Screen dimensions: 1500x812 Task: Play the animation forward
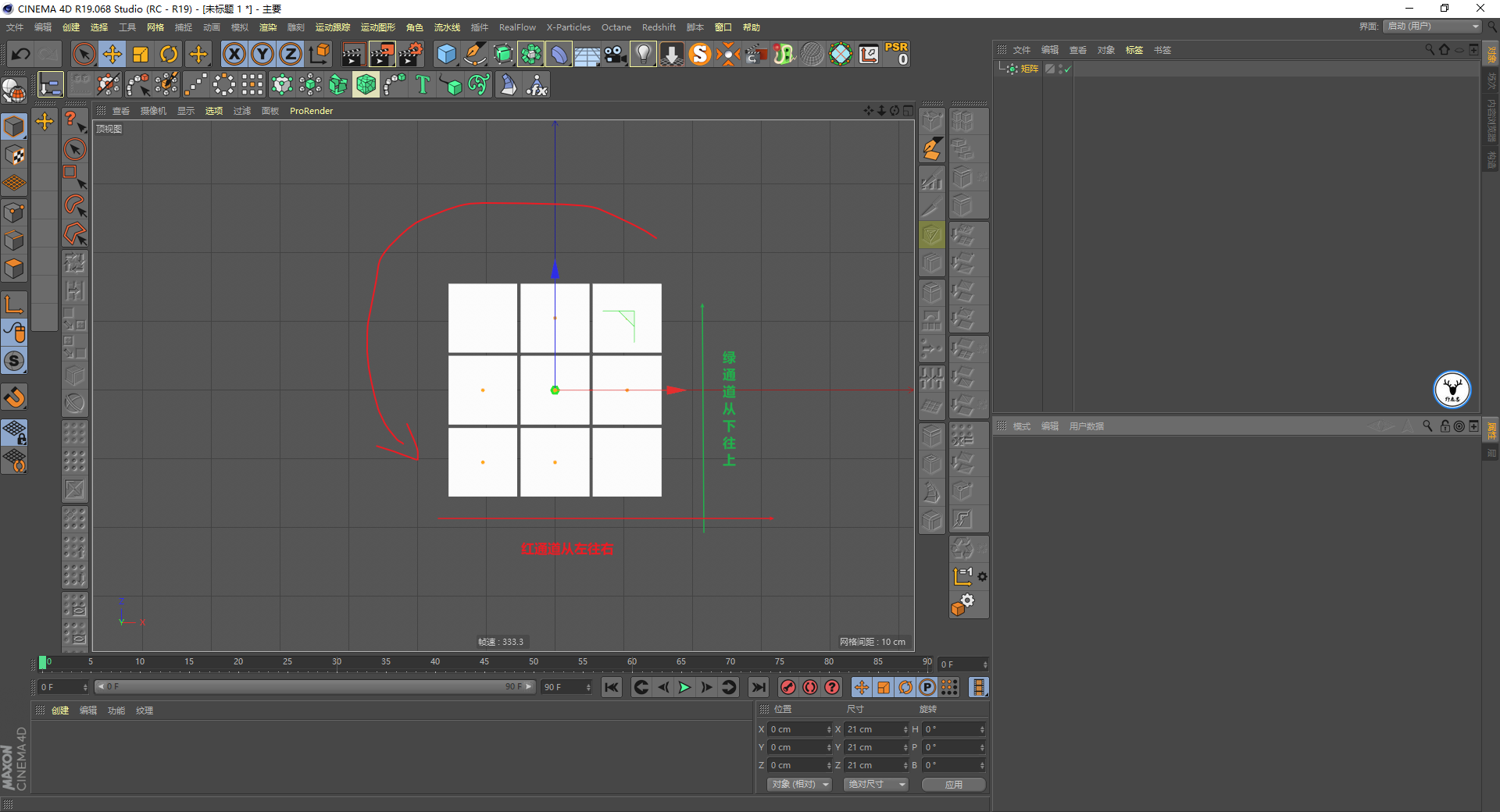(685, 687)
